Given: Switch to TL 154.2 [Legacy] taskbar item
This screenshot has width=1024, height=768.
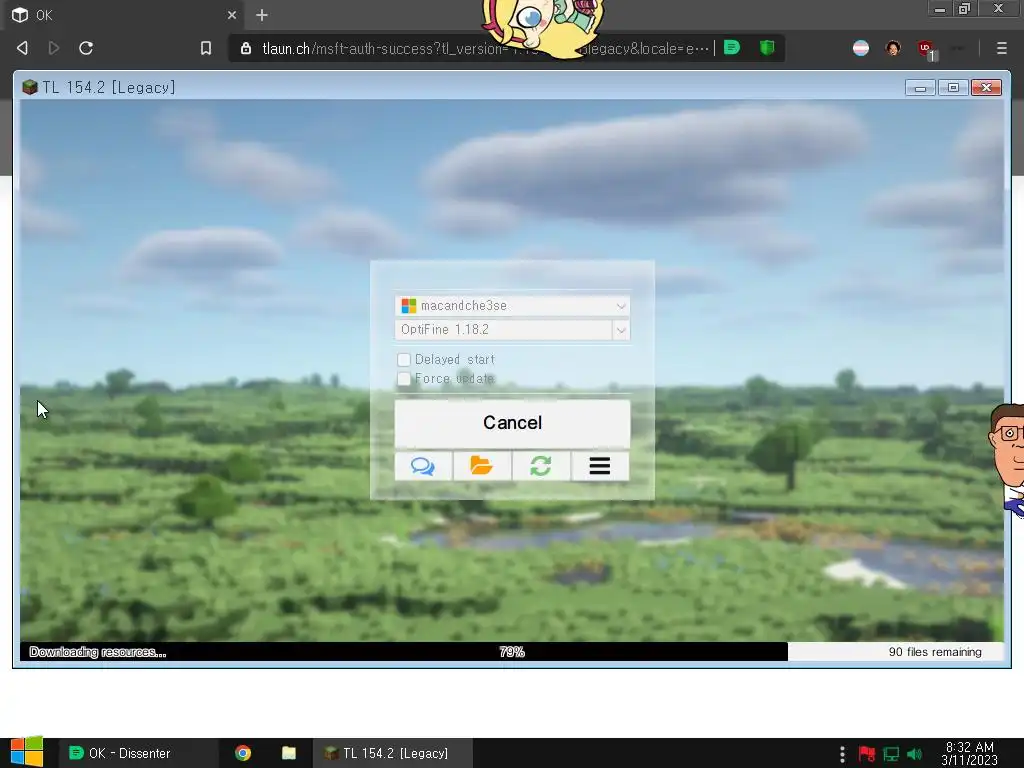Looking at the screenshot, I should 393,753.
